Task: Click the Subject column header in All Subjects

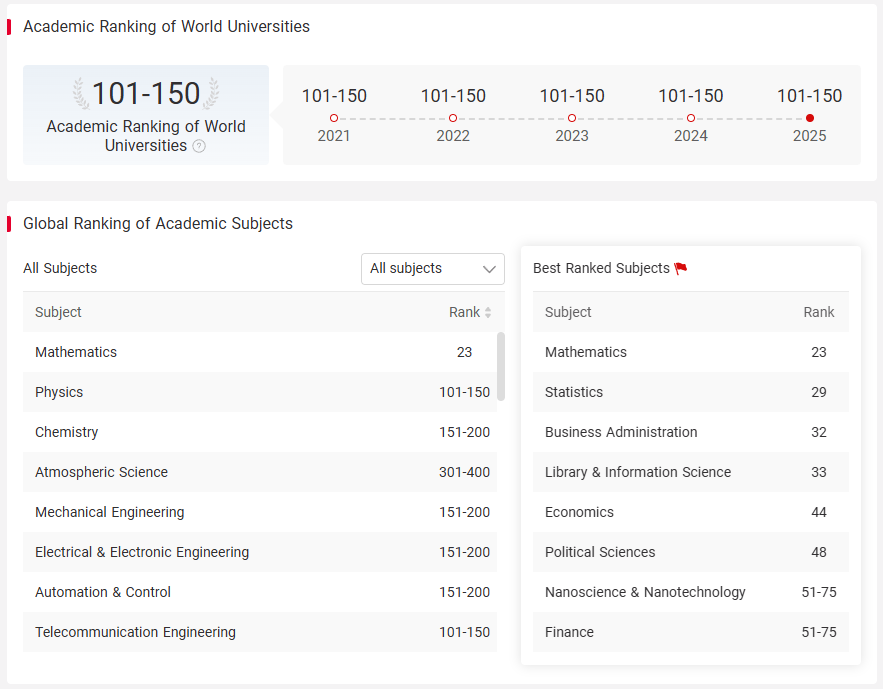Action: (x=58, y=312)
